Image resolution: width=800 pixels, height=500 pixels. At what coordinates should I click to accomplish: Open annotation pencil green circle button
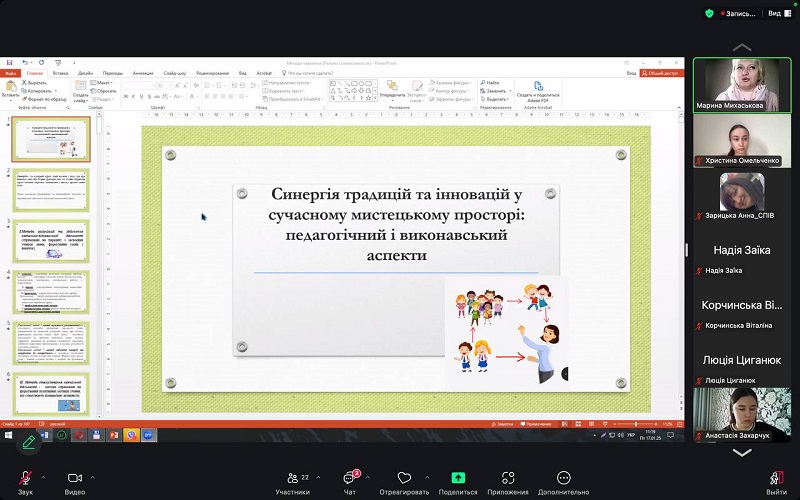click(29, 442)
